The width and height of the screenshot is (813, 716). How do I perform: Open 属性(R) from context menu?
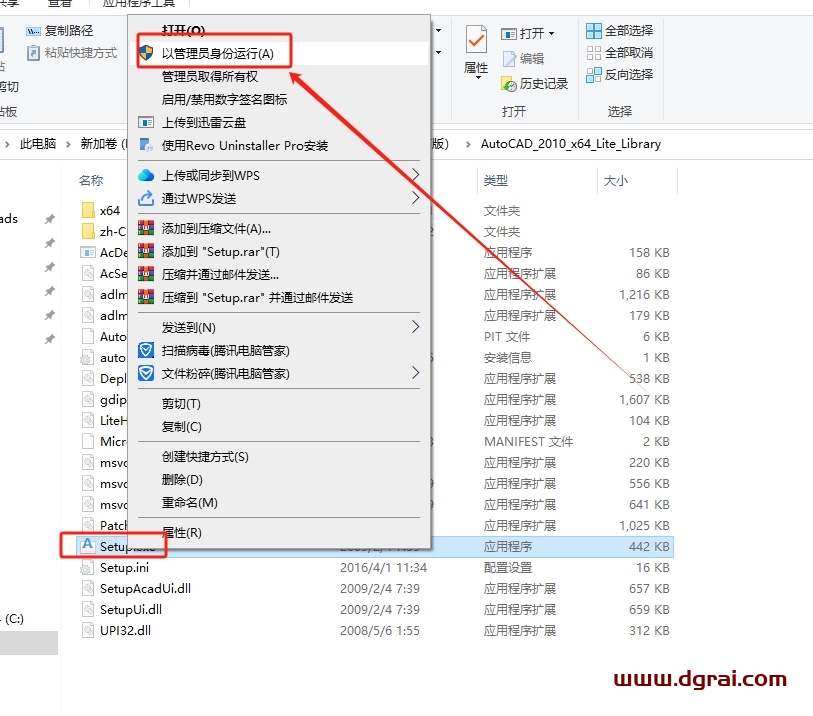181,533
